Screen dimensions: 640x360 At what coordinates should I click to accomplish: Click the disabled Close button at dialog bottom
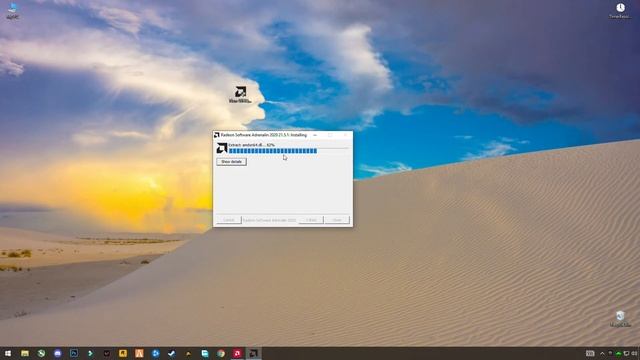(337, 220)
